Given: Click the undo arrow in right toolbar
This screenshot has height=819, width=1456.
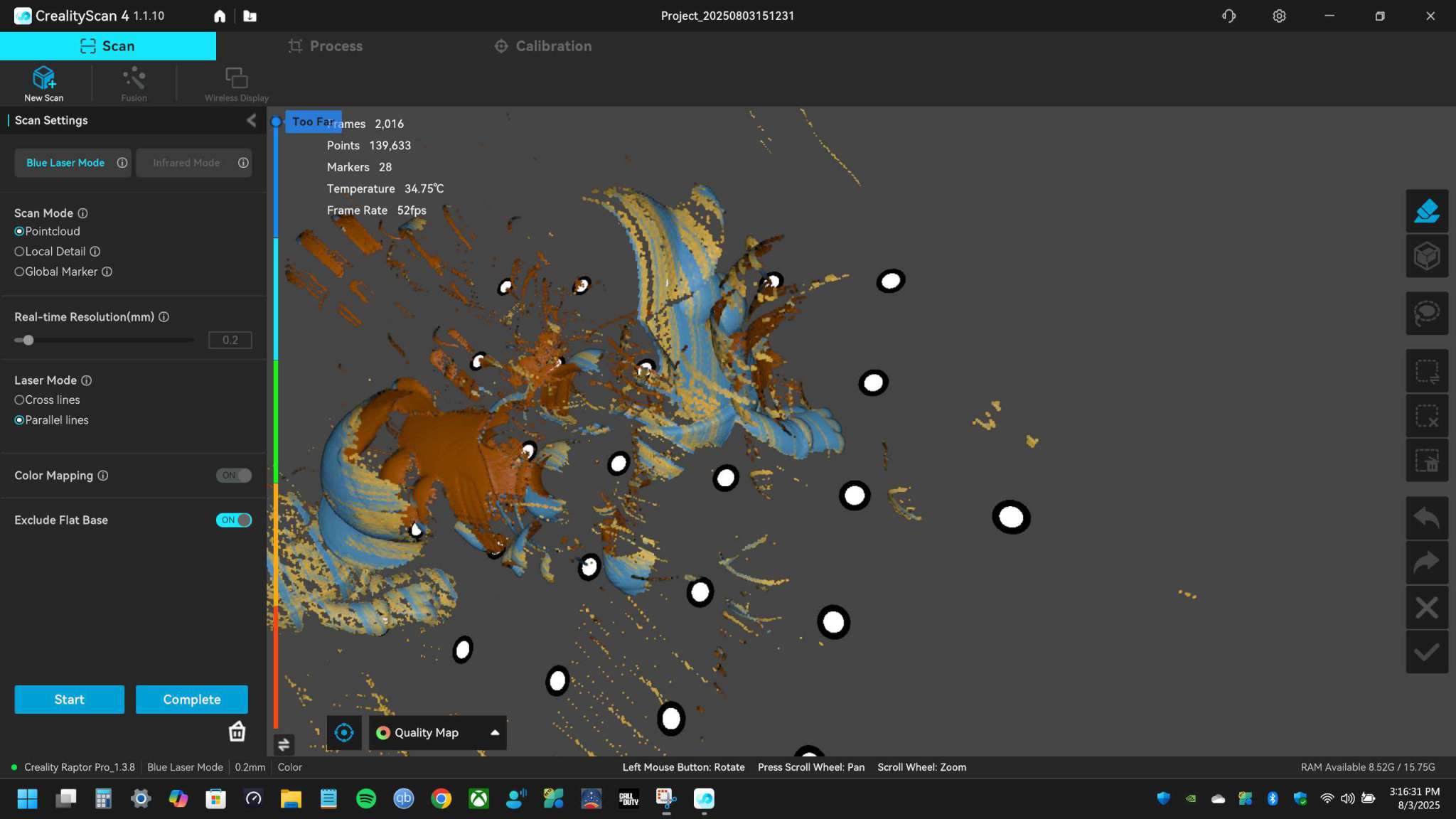Looking at the screenshot, I should pyautogui.click(x=1427, y=518).
